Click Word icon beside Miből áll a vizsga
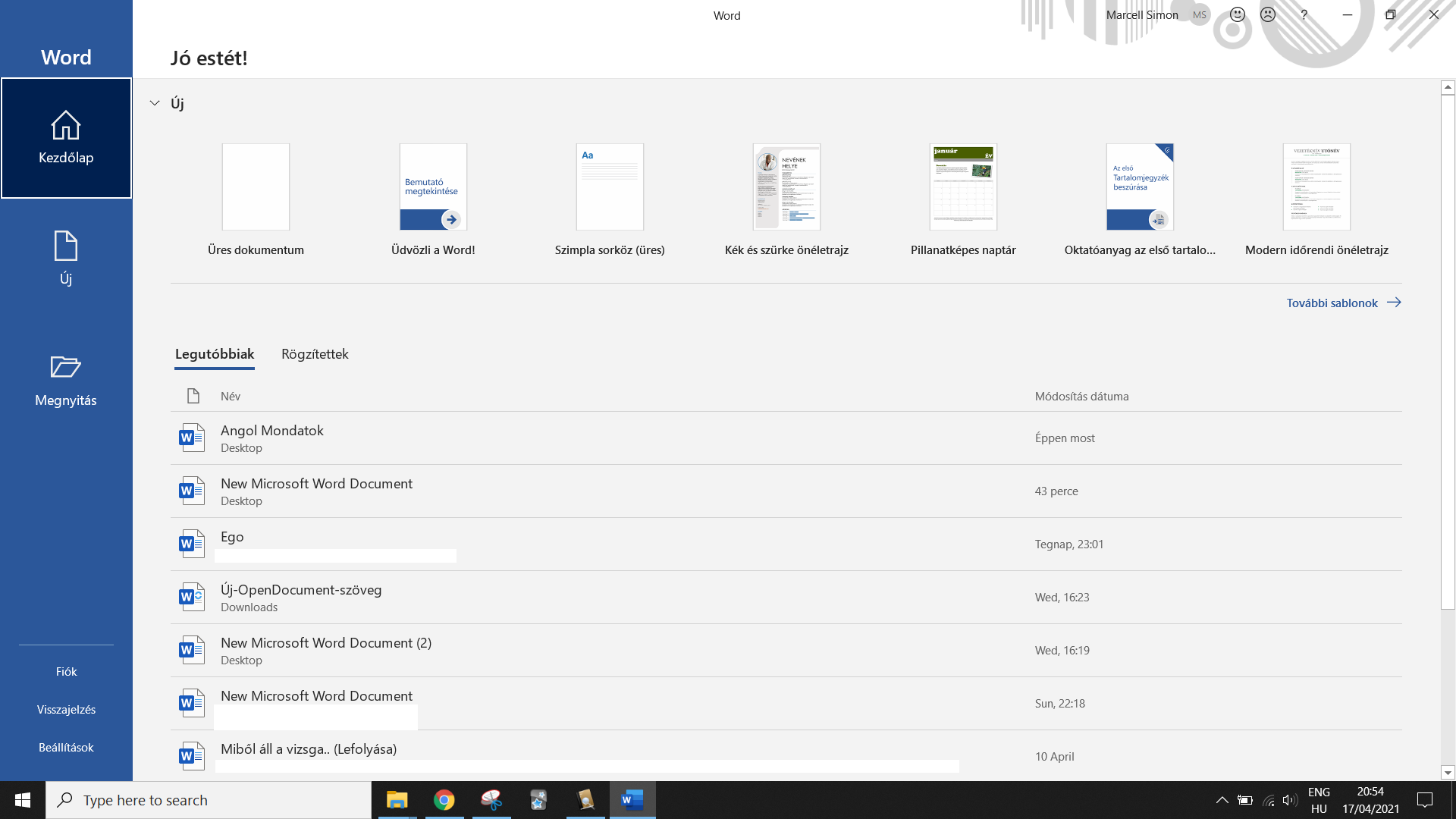This screenshot has height=819, width=1456. (x=192, y=756)
